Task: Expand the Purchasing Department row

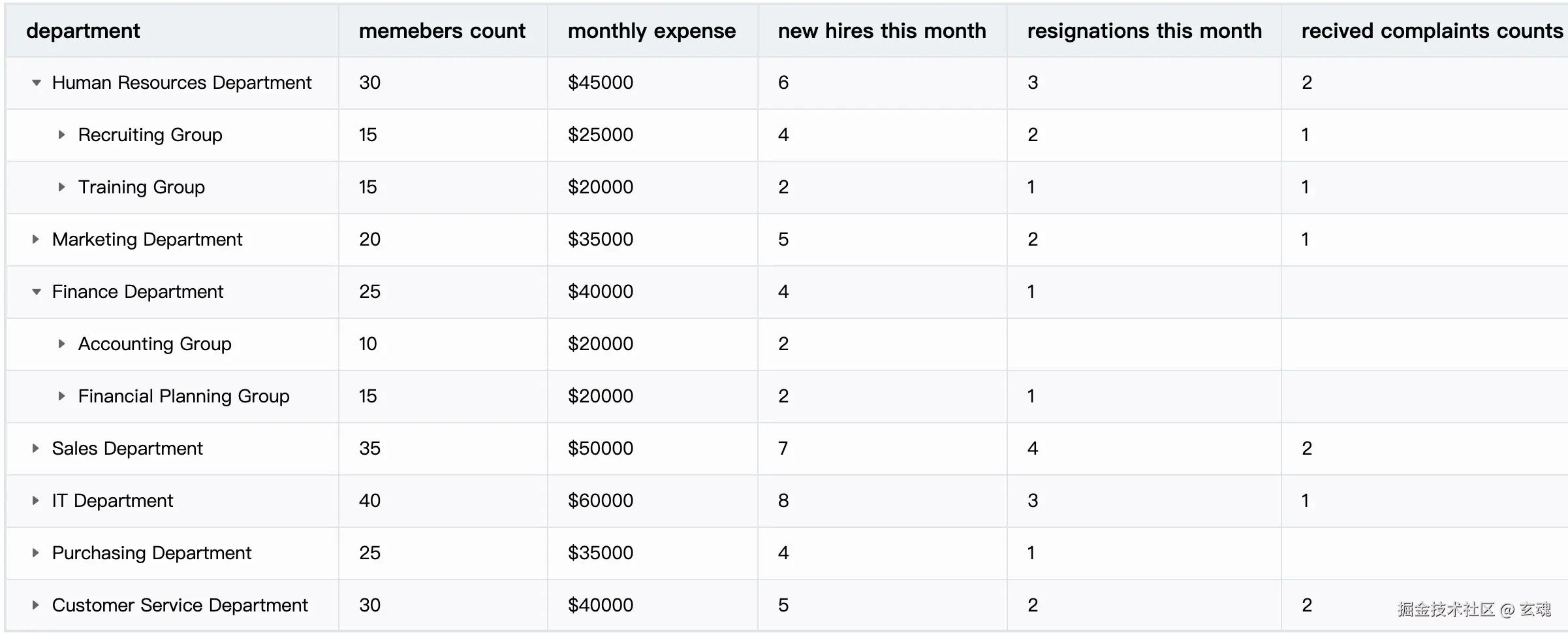Action: click(36, 553)
